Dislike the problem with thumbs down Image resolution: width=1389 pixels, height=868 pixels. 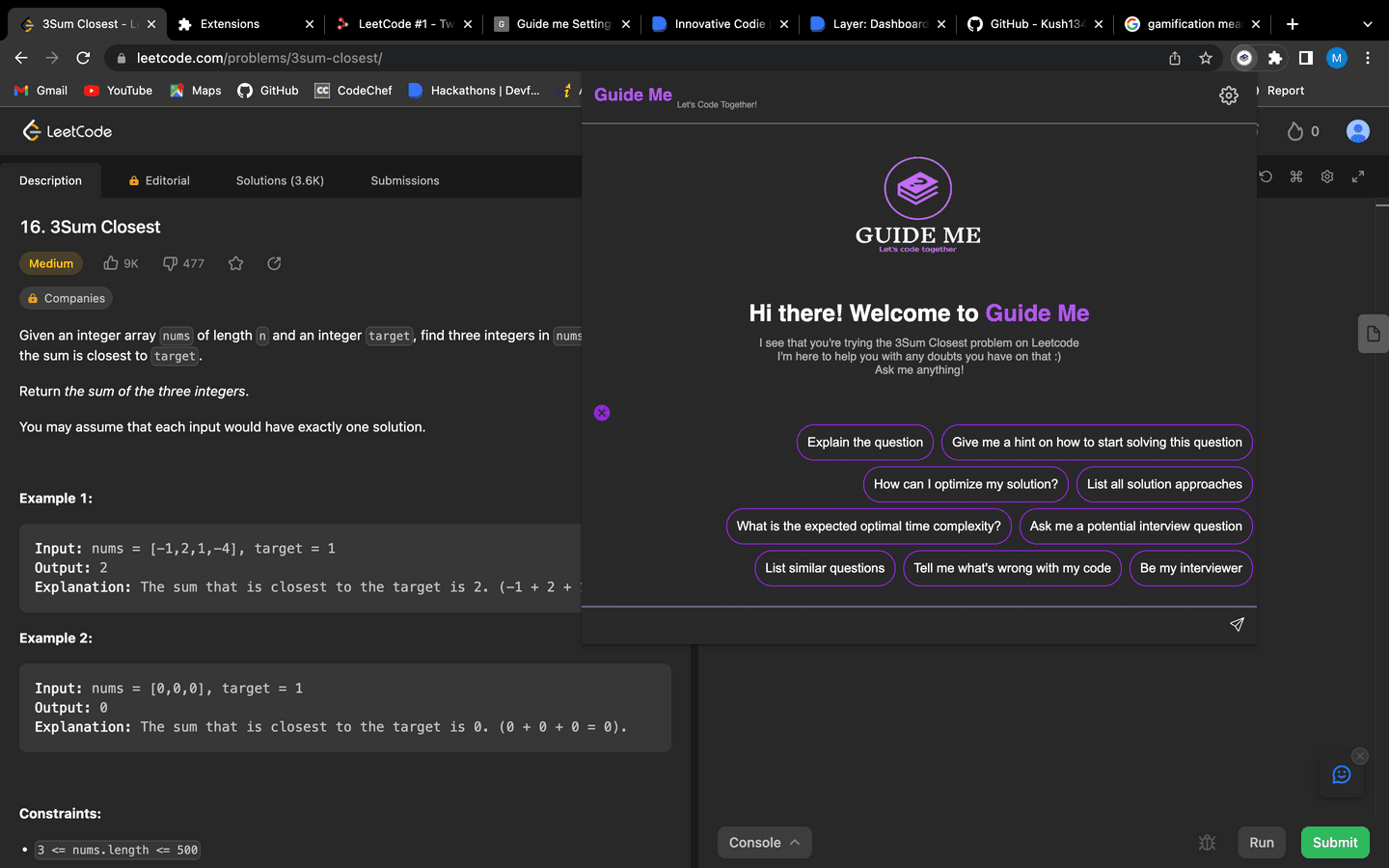(170, 263)
